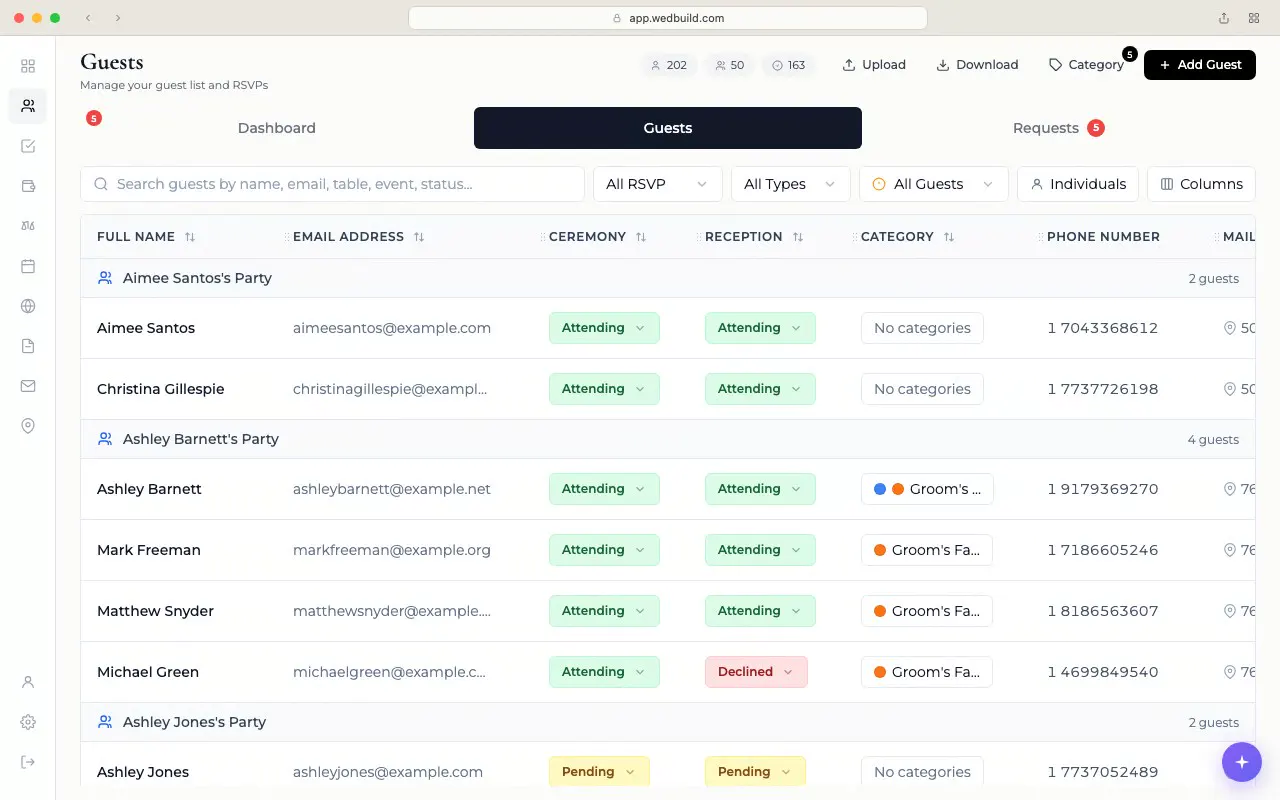Switch to the Dashboard tab
The image size is (1280, 800).
click(277, 128)
